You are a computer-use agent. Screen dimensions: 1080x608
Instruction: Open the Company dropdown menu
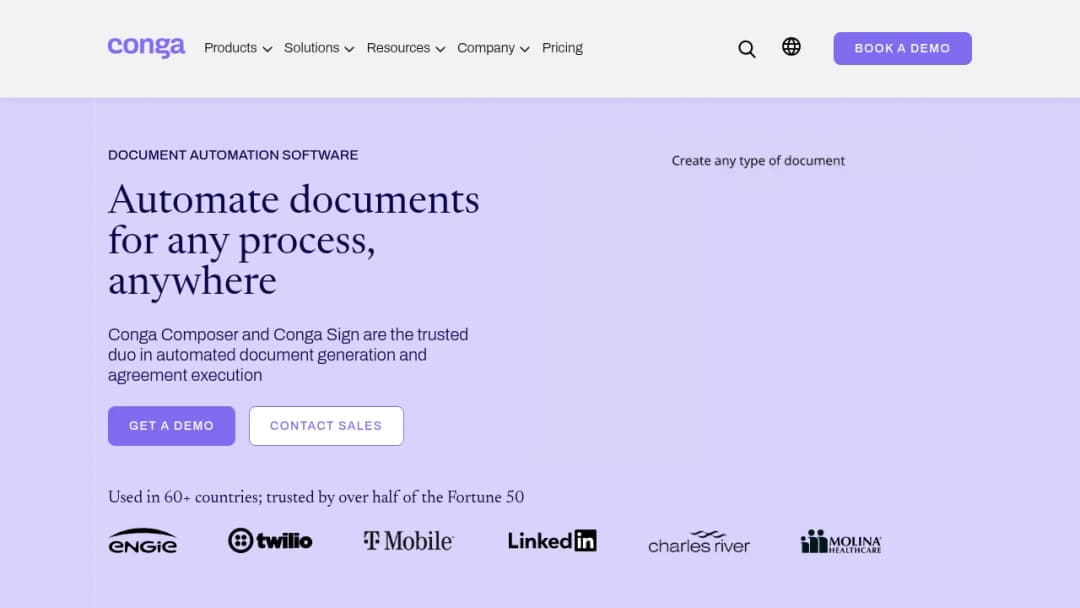tap(493, 48)
